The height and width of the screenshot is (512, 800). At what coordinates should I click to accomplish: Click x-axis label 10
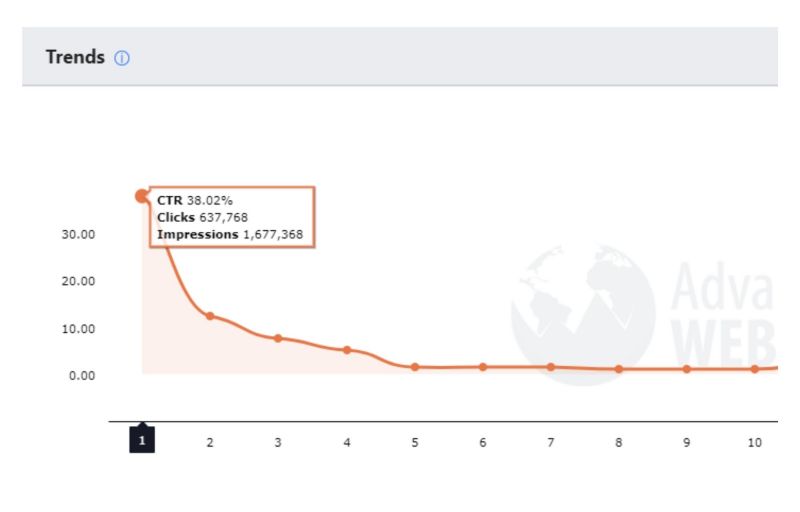tap(755, 443)
